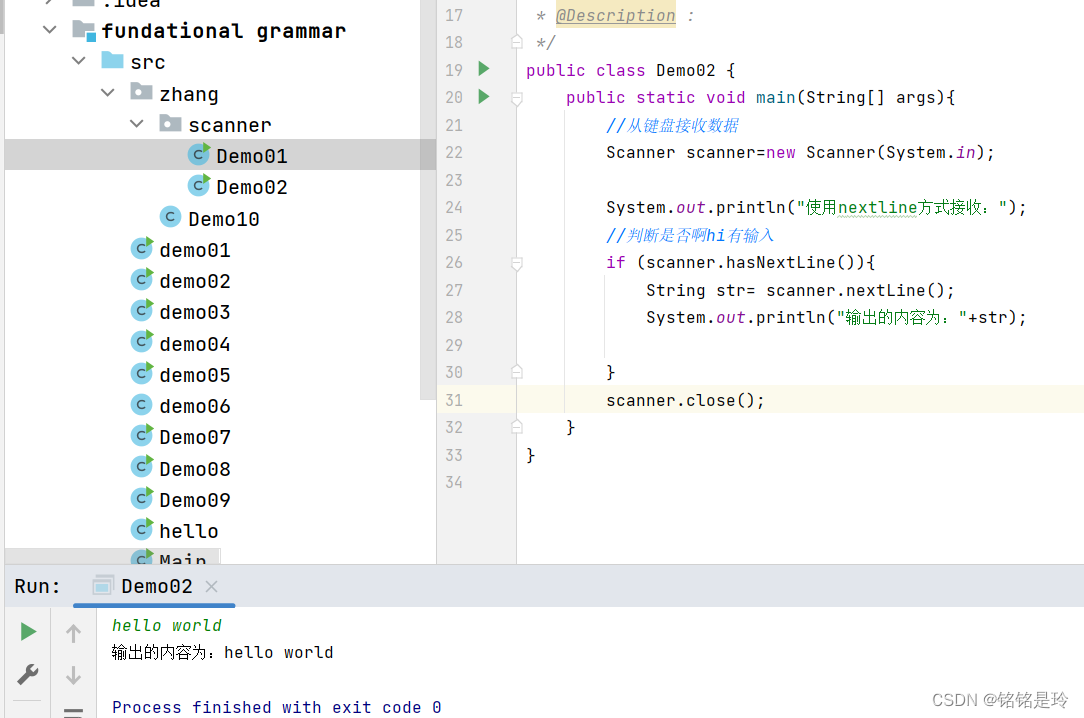Viewport: 1084px width, 718px height.
Task: Open demo06 class file
Action: [195, 406]
